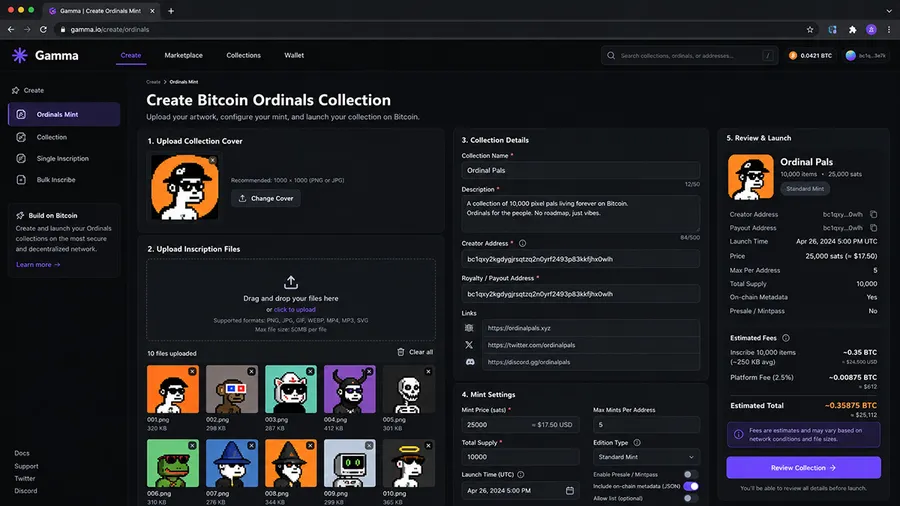Focus the Collection Name input field
Image resolution: width=900 pixels, height=506 pixels.
pos(580,170)
